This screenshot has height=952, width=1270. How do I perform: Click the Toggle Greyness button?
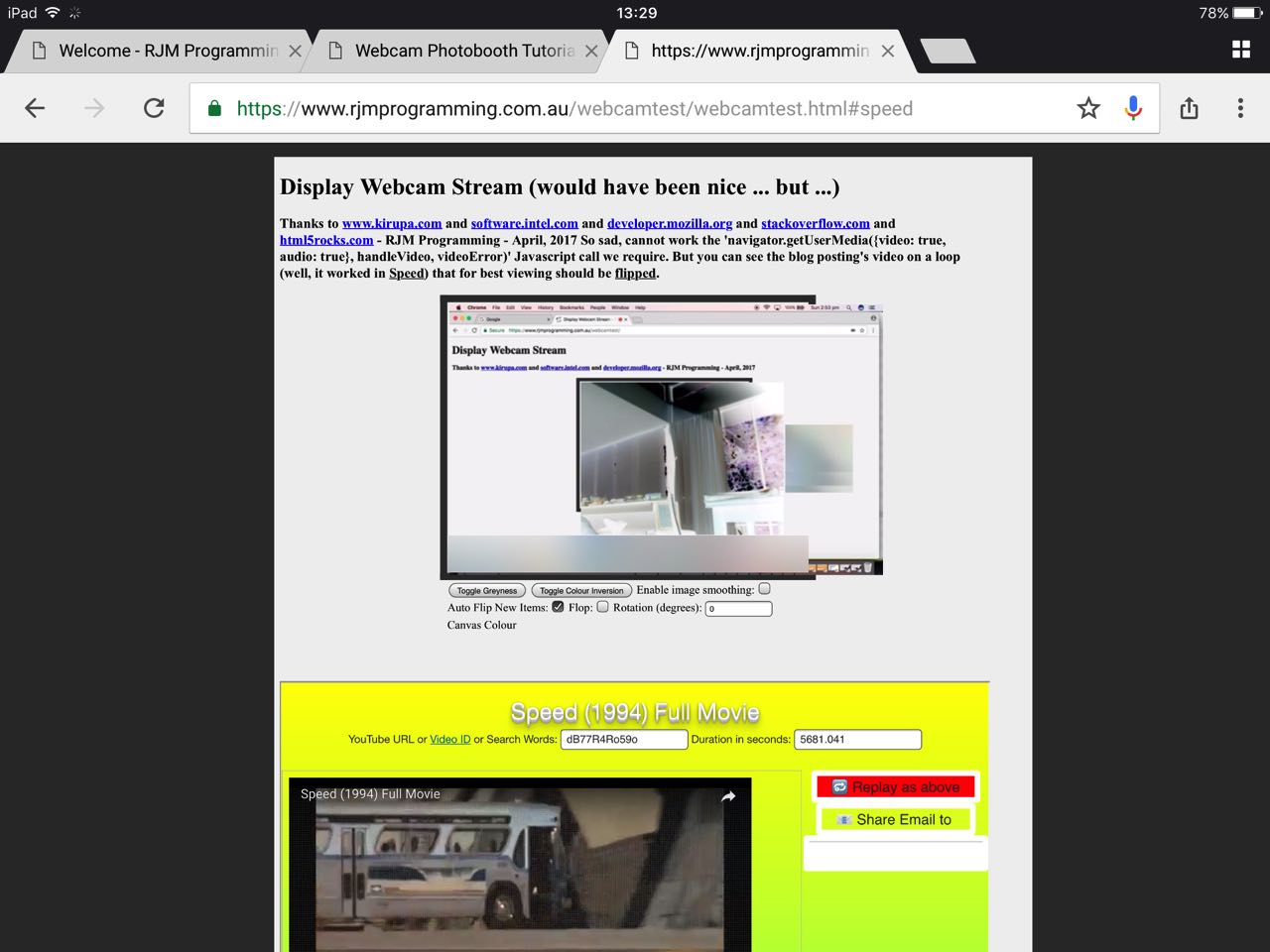pos(486,590)
